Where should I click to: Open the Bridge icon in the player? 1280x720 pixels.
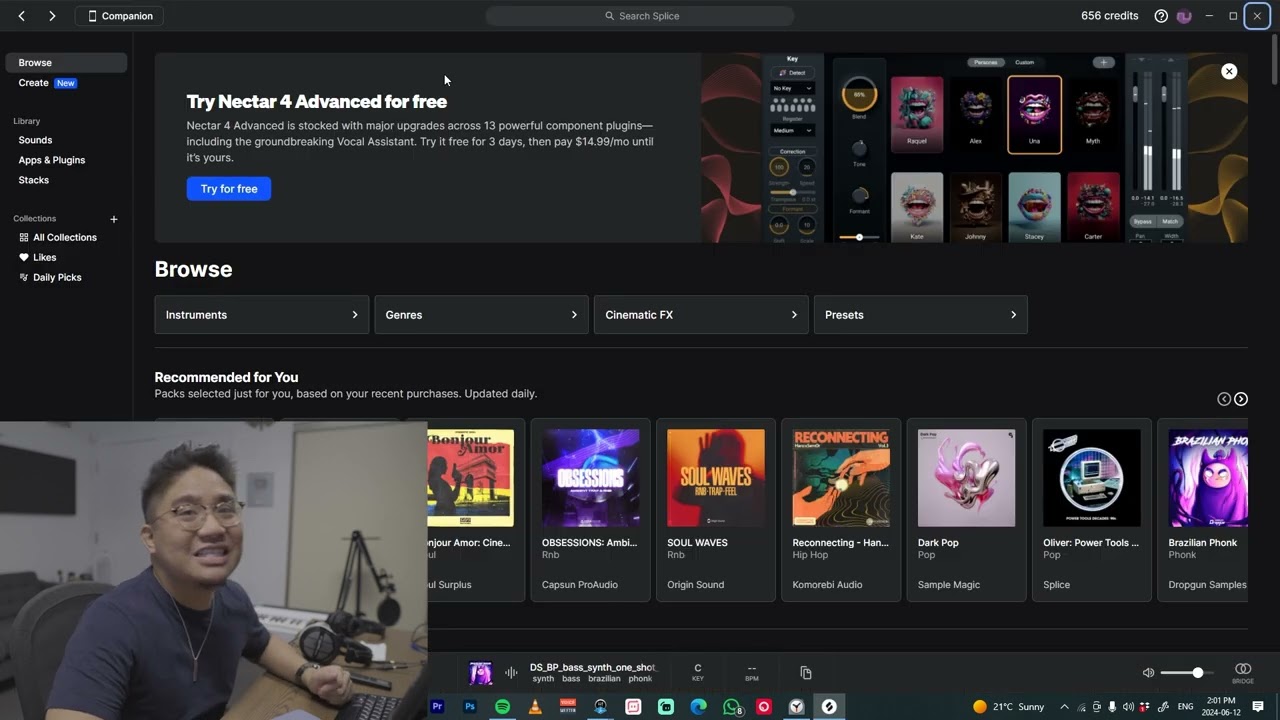click(1243, 672)
